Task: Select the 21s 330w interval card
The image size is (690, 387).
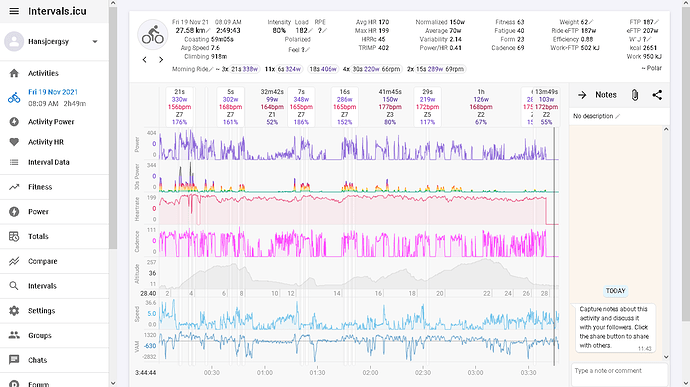Action: (x=179, y=107)
